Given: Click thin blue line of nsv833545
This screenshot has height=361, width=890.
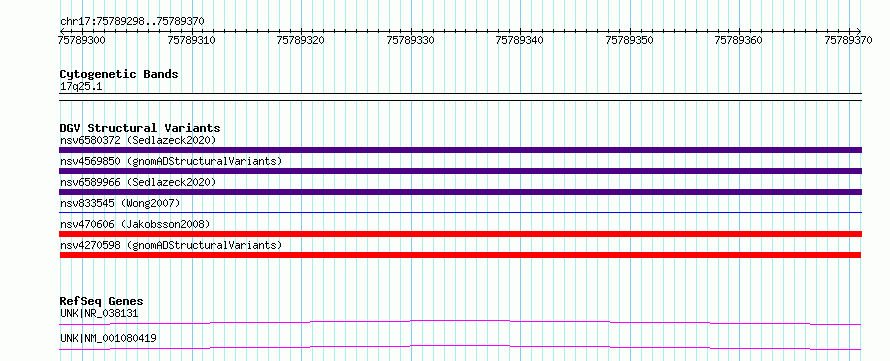Looking at the screenshot, I should [x=460, y=212].
